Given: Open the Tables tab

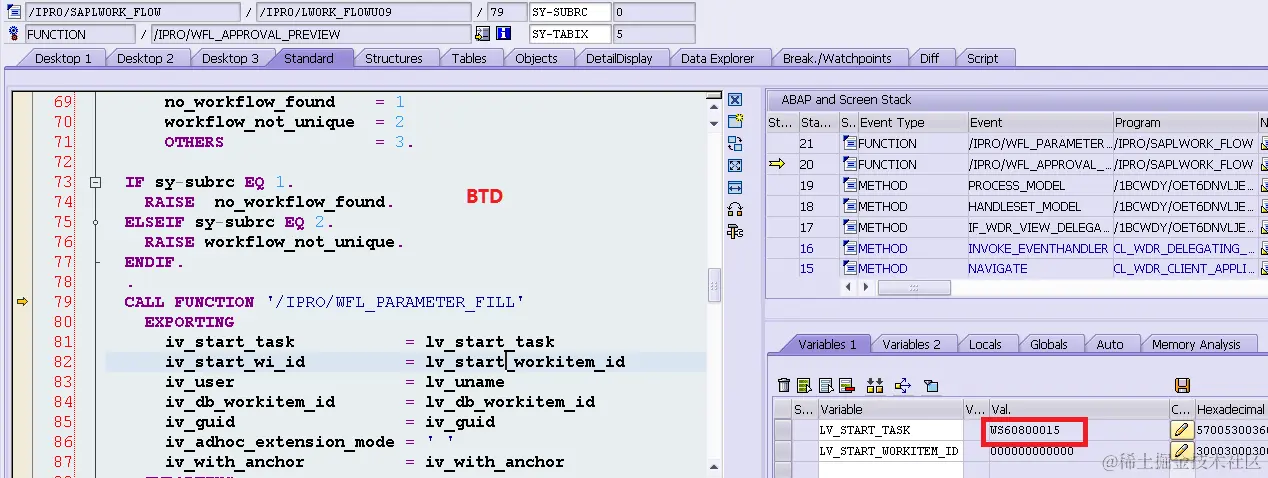Looking at the screenshot, I should 469,58.
